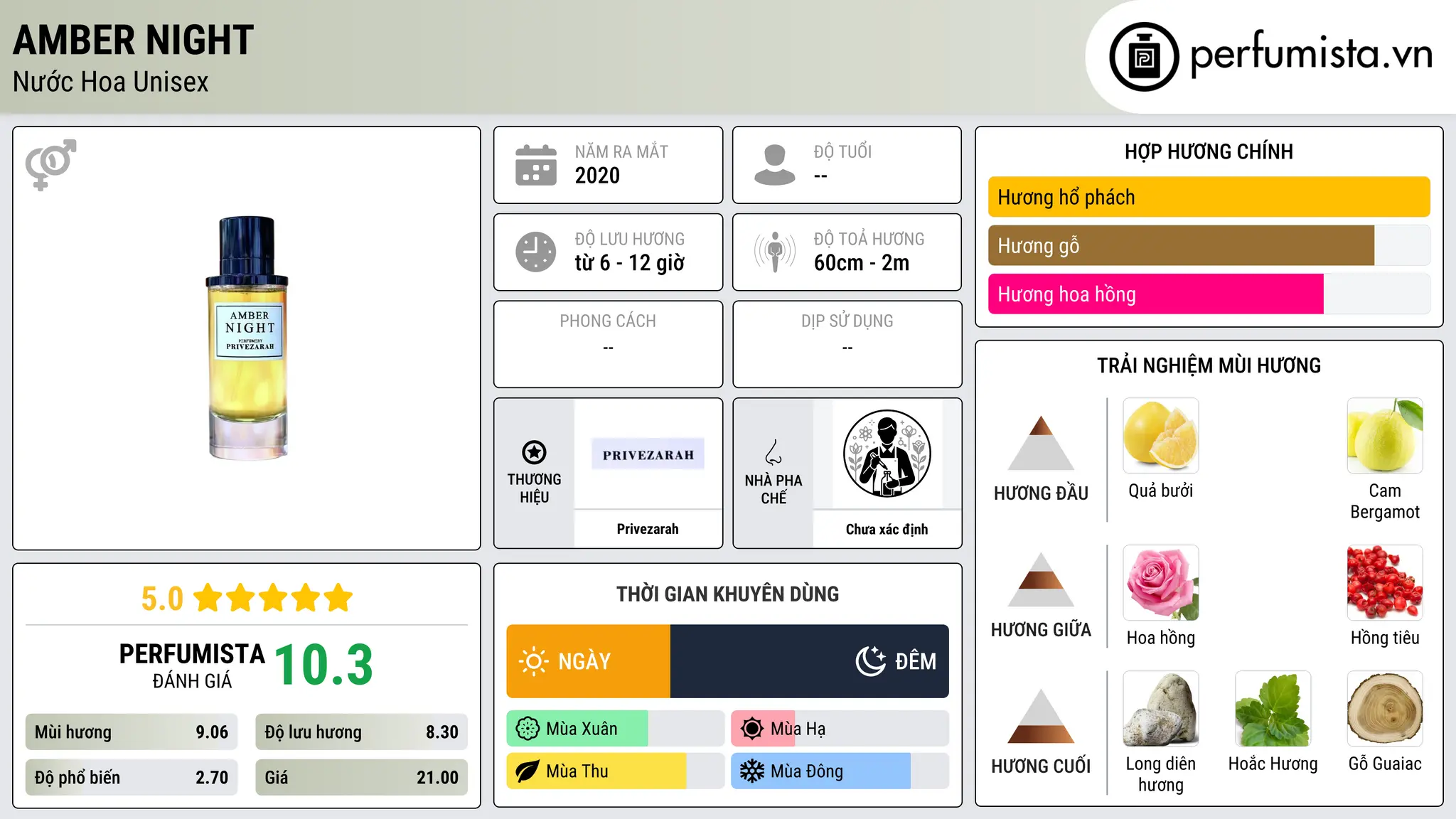Click the flower icon for Mùa Xuân
1456x819 pixels.
[528, 729]
